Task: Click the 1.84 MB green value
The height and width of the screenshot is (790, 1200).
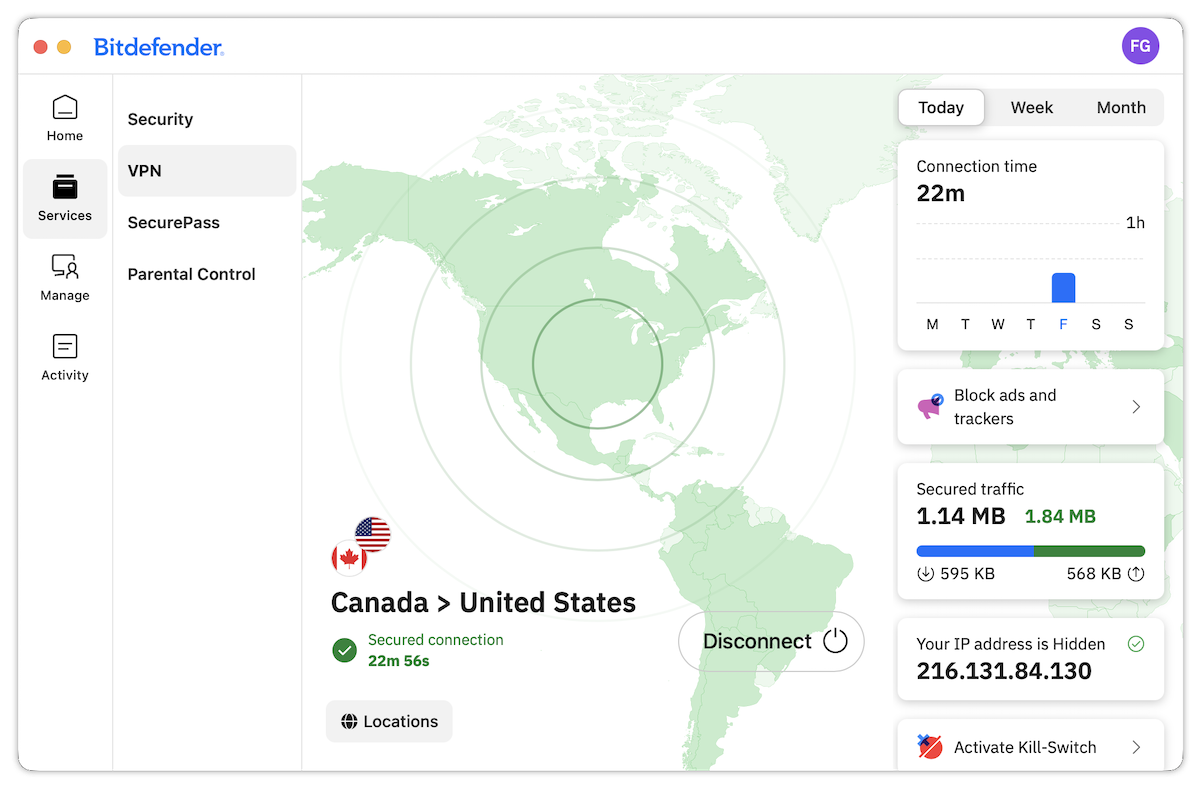Action: pos(1060,517)
